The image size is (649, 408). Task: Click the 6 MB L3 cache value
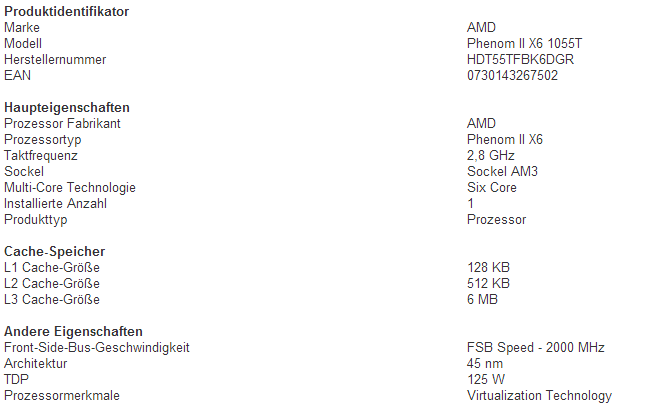coord(482,300)
